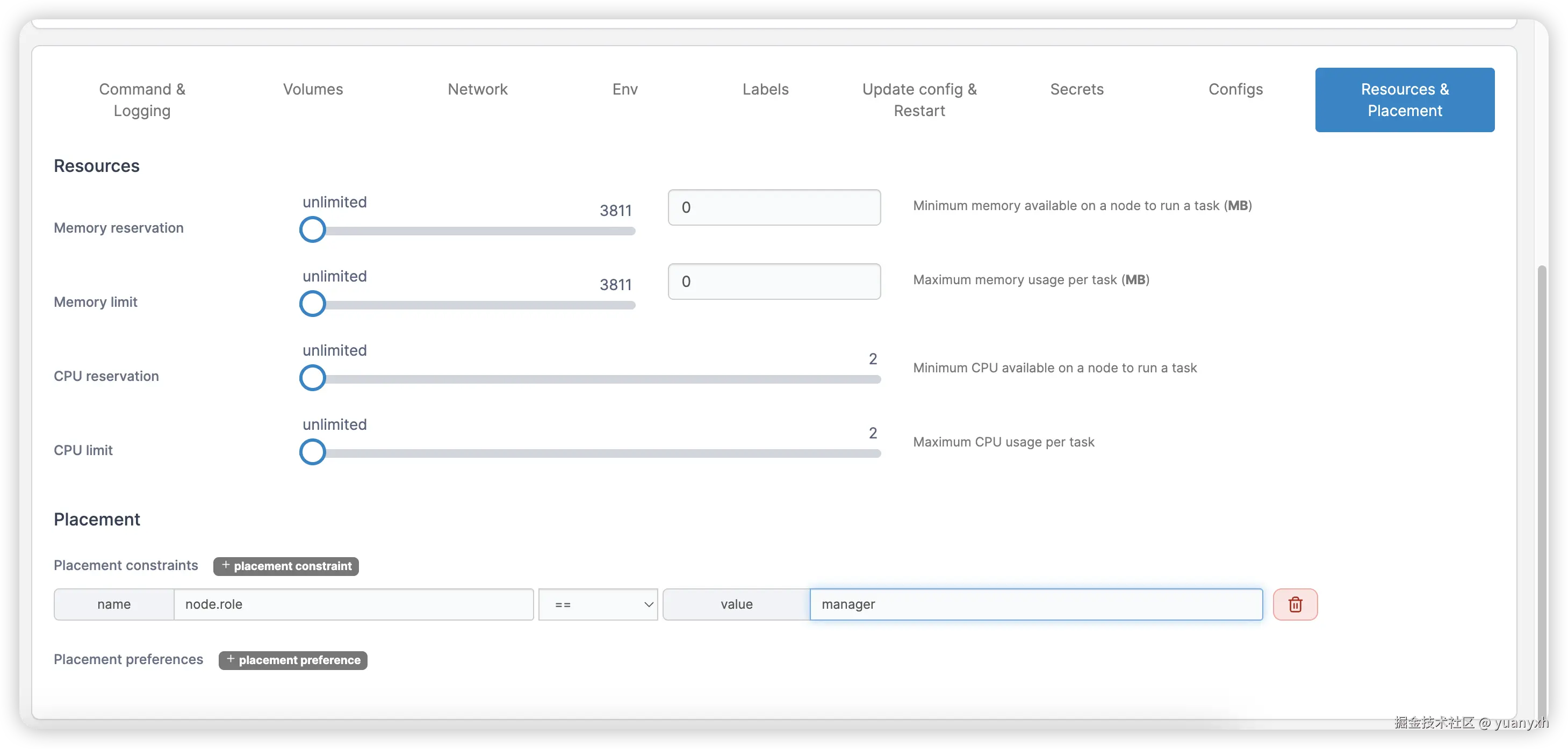
Task: Click the minimum memory value input
Action: 774,207
